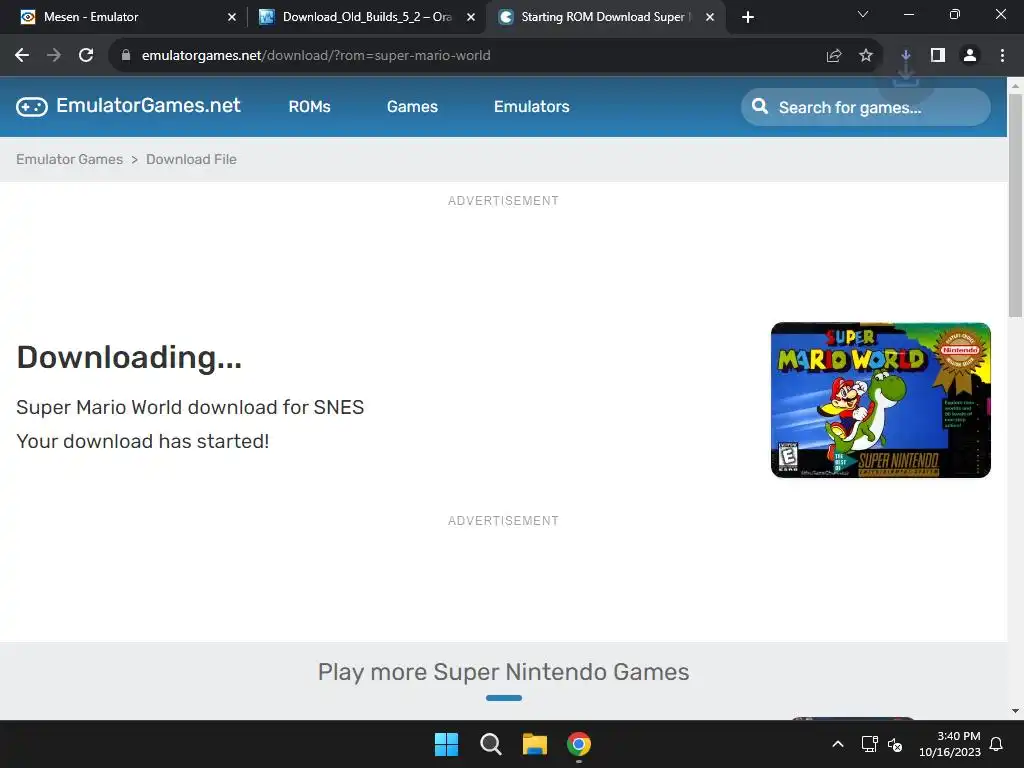Click Your download has started! text
Viewport: 1024px width, 768px height.
(142, 441)
